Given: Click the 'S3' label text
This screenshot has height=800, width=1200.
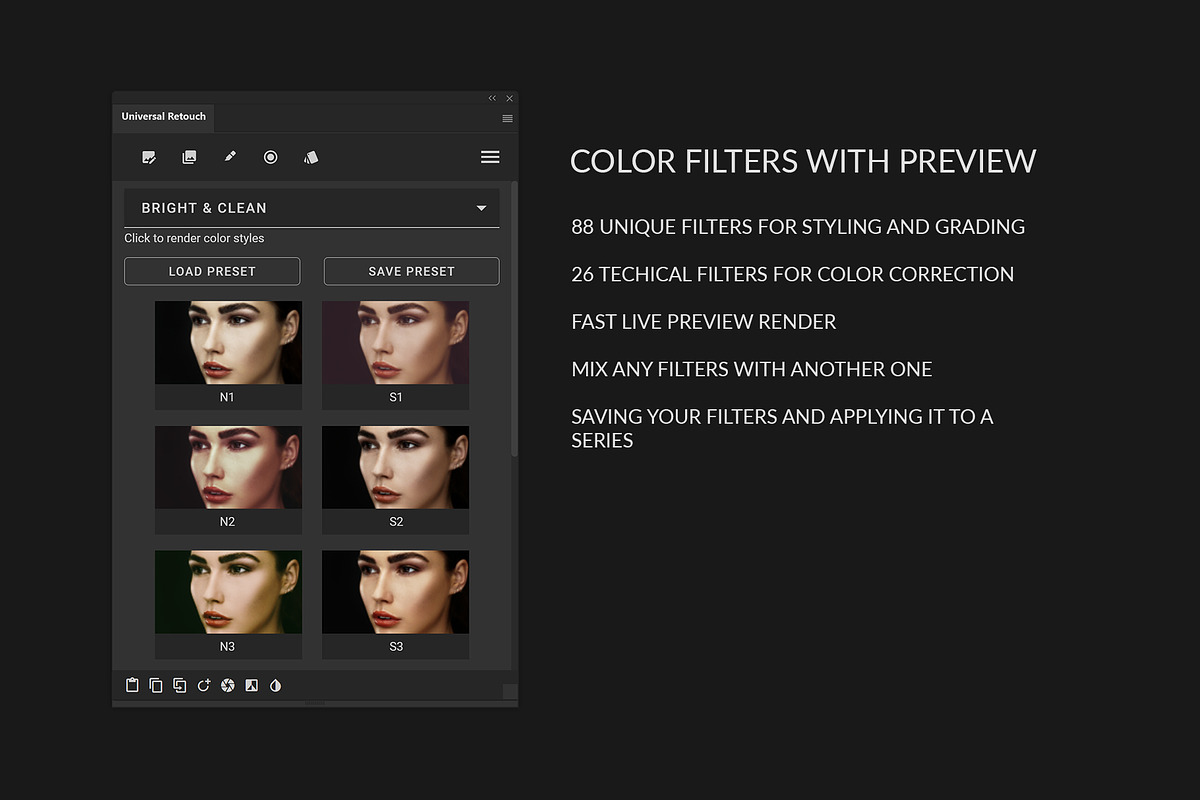Looking at the screenshot, I should pos(396,647).
